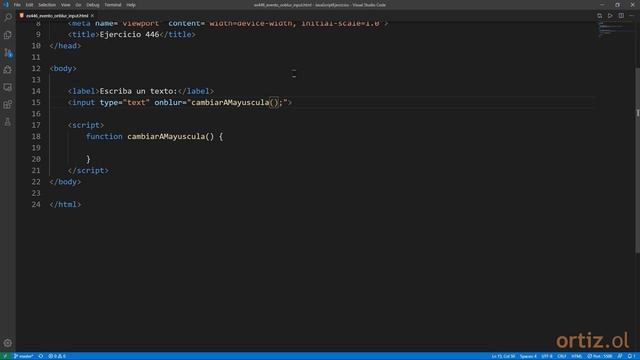Open the View menu

(x=65, y=5)
